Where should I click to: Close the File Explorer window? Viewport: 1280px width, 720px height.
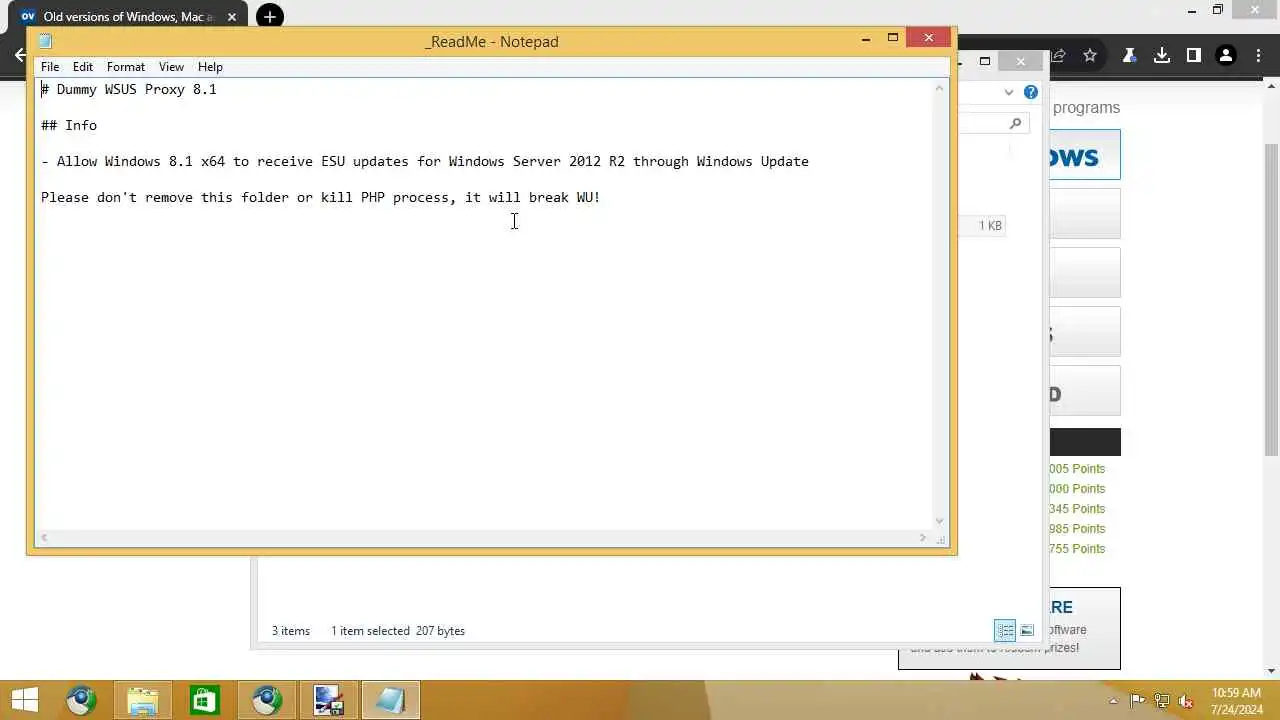[1021, 62]
